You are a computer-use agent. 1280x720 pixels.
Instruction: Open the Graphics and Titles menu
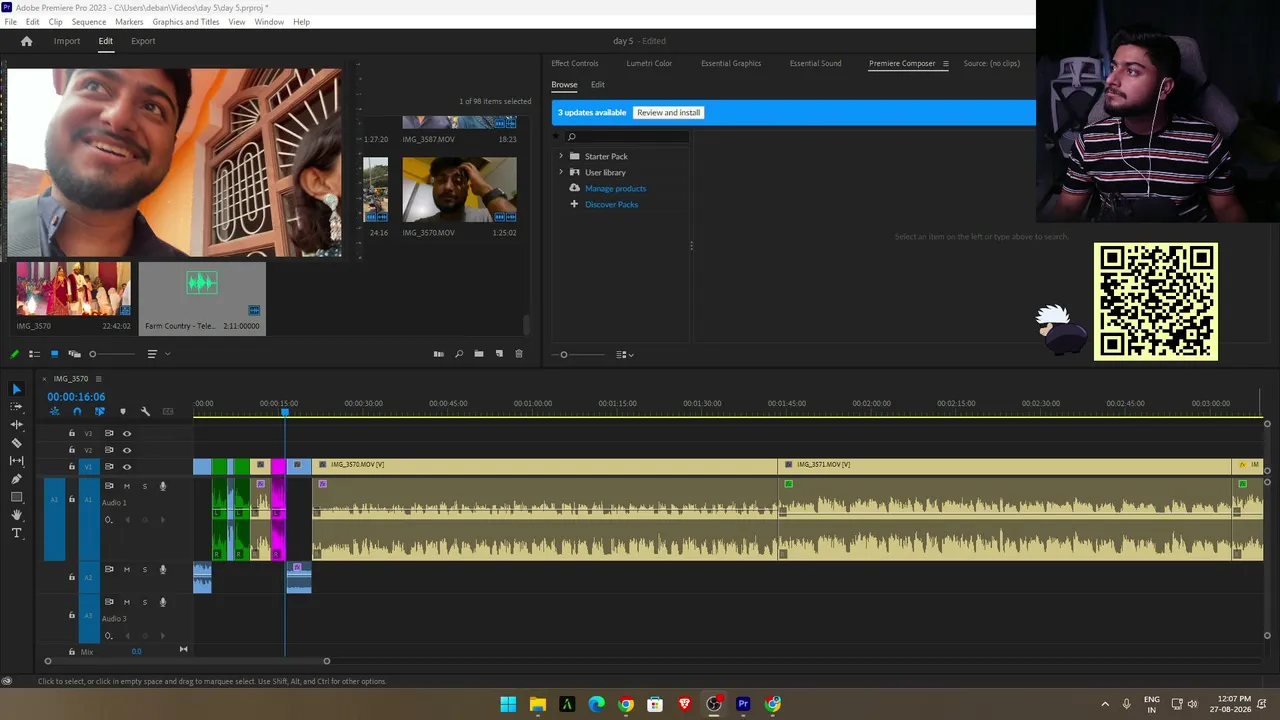[x=186, y=22]
